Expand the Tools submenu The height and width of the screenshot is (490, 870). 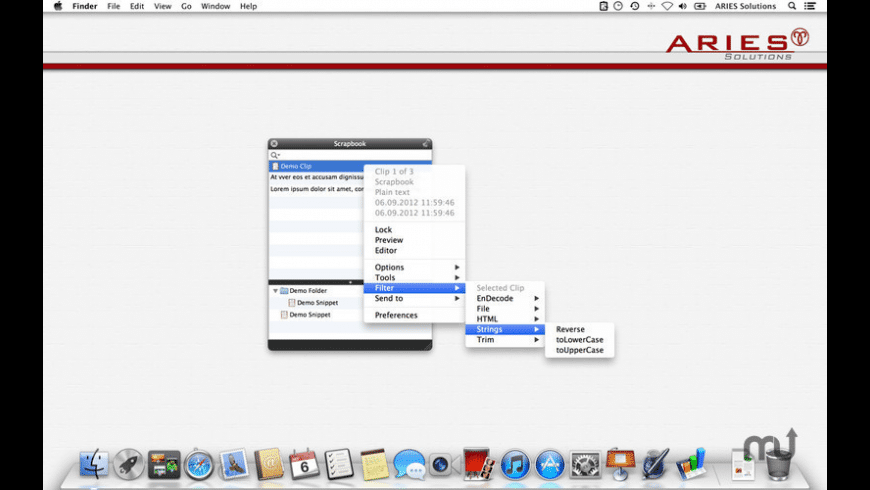414,277
